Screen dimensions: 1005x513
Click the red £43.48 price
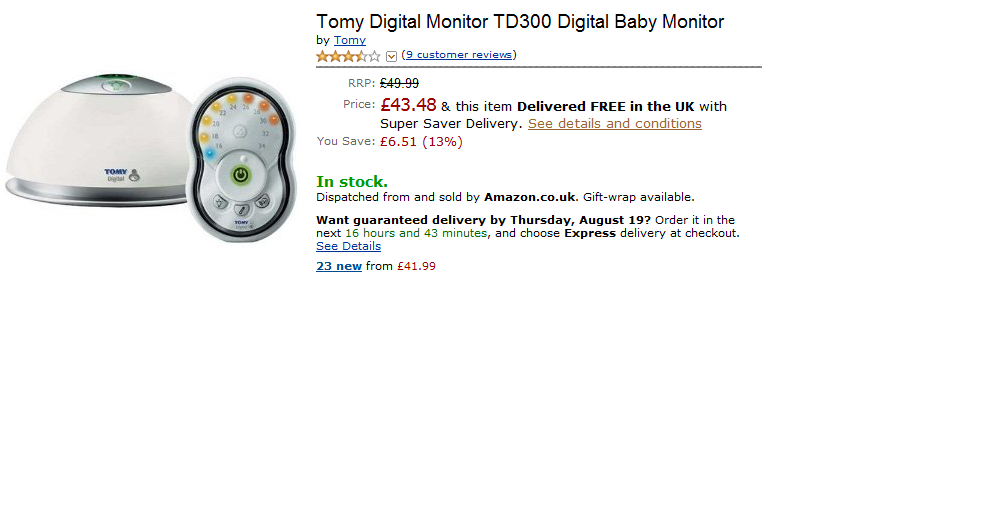(x=408, y=105)
